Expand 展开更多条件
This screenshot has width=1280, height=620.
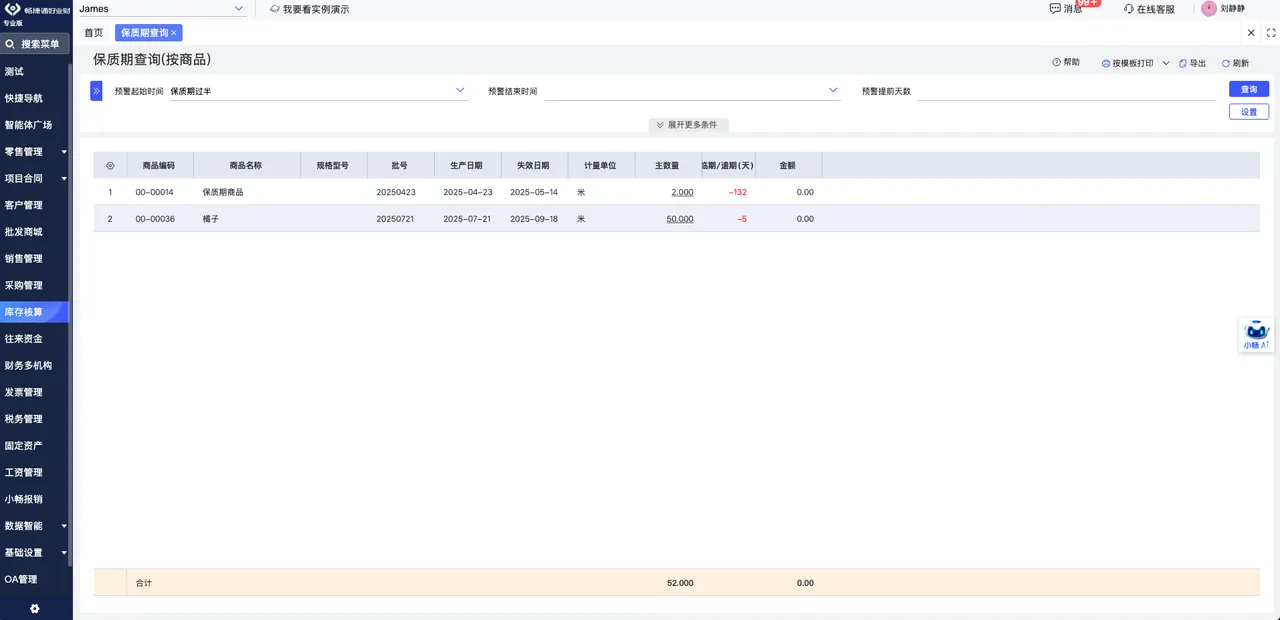[x=688, y=125]
